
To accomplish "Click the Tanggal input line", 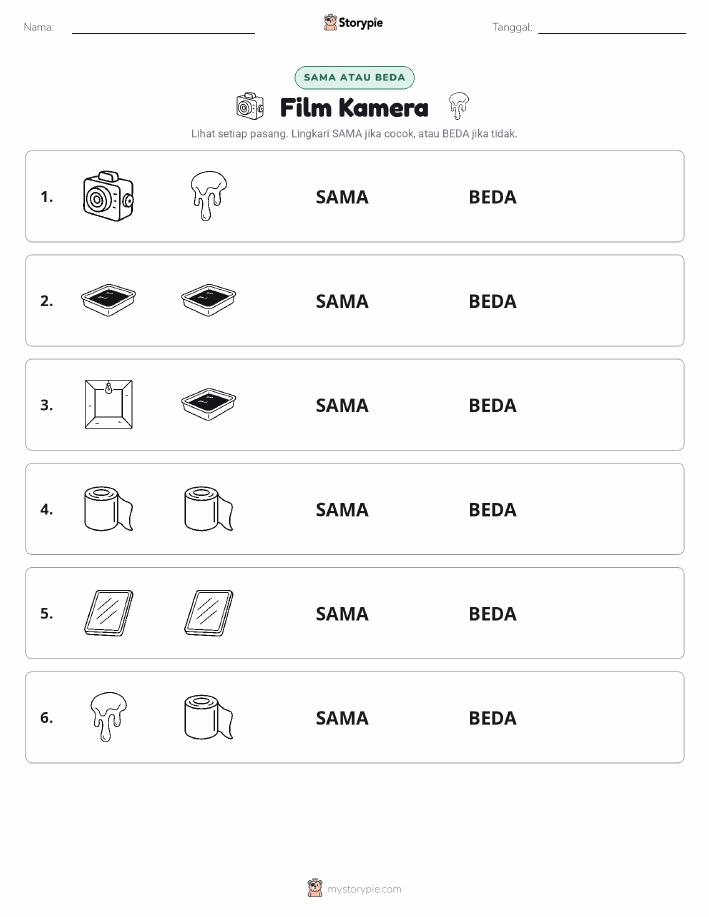I will (612, 28).
